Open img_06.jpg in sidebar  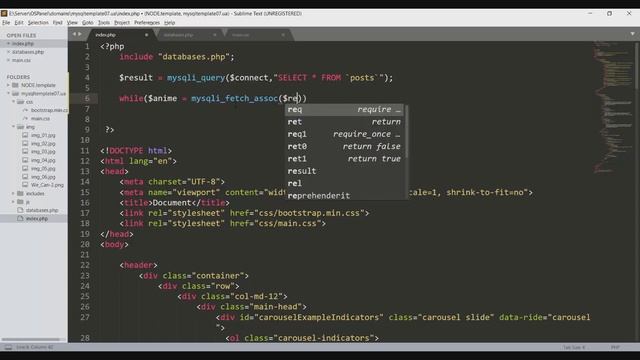pos(43,177)
